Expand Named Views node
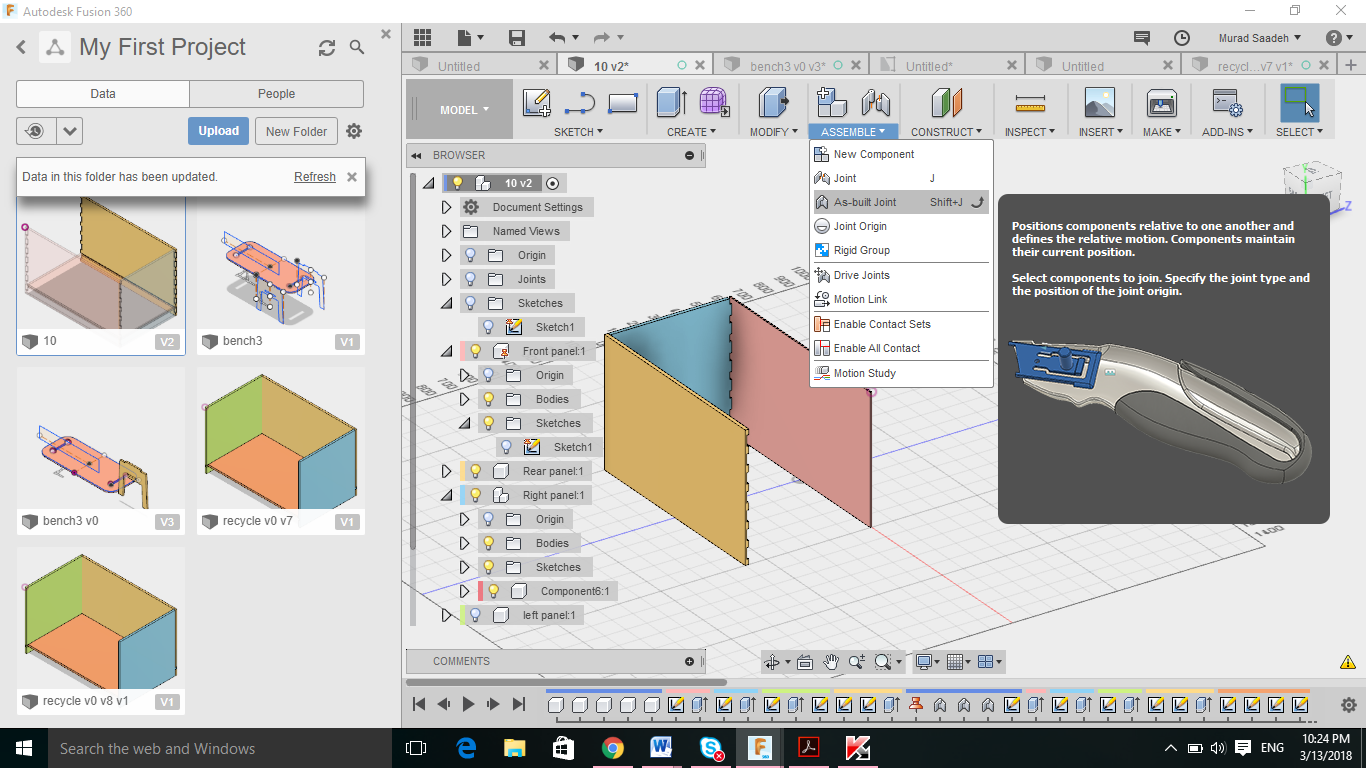The width and height of the screenshot is (1366, 768). click(447, 231)
